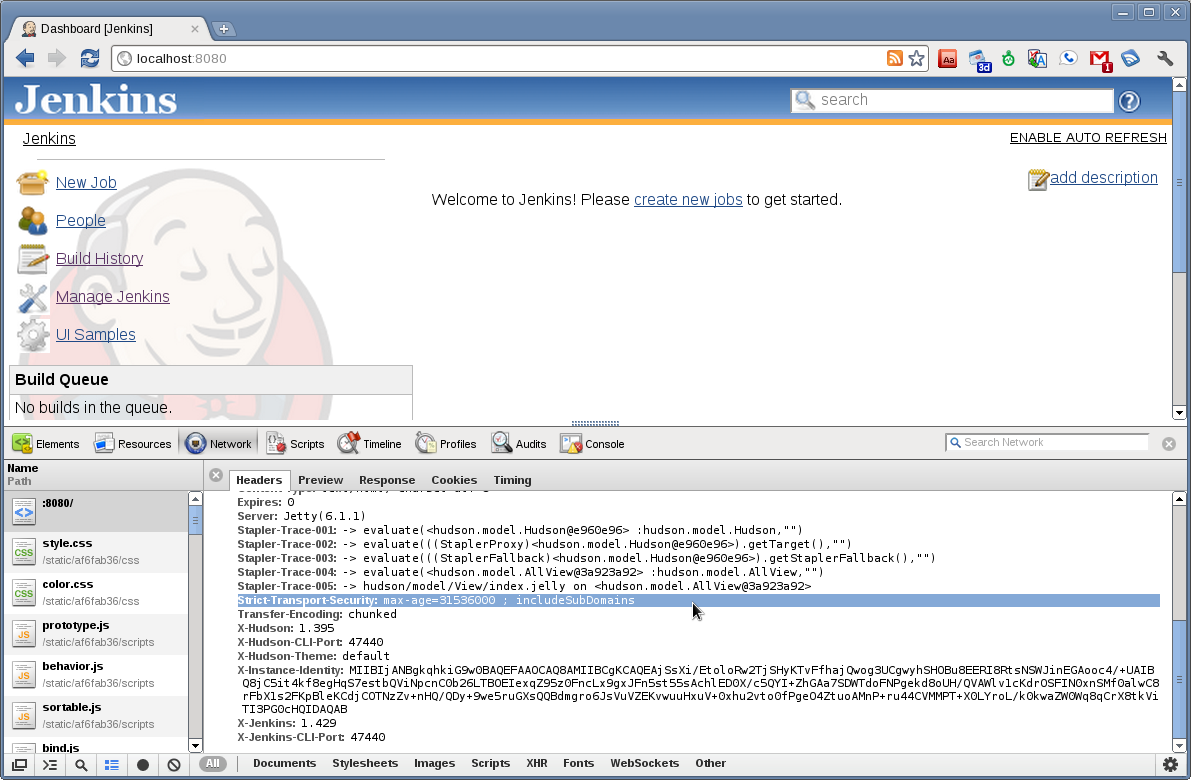Image resolution: width=1191 pixels, height=780 pixels.
Task: Click the red Aa dictionary extension icon
Action: (x=947, y=59)
